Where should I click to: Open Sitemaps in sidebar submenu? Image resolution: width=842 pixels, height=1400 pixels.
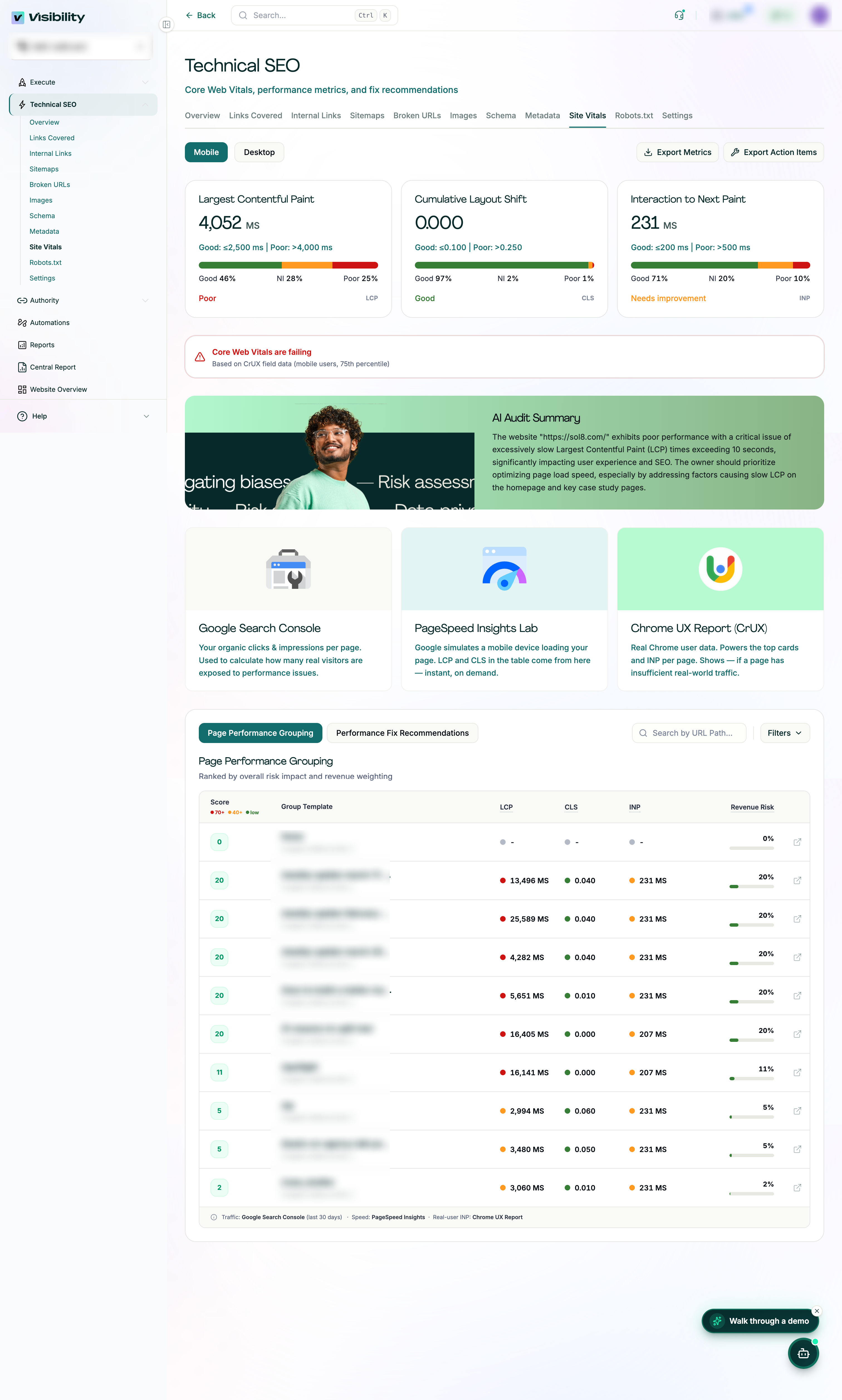[44, 169]
